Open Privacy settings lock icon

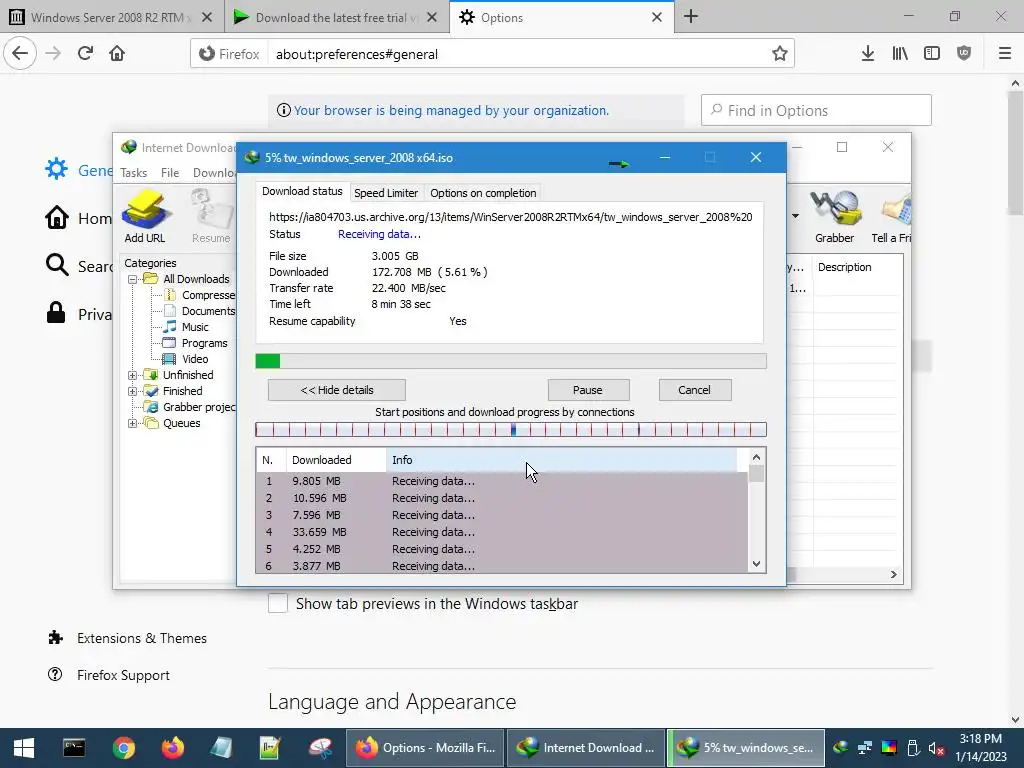tap(56, 313)
